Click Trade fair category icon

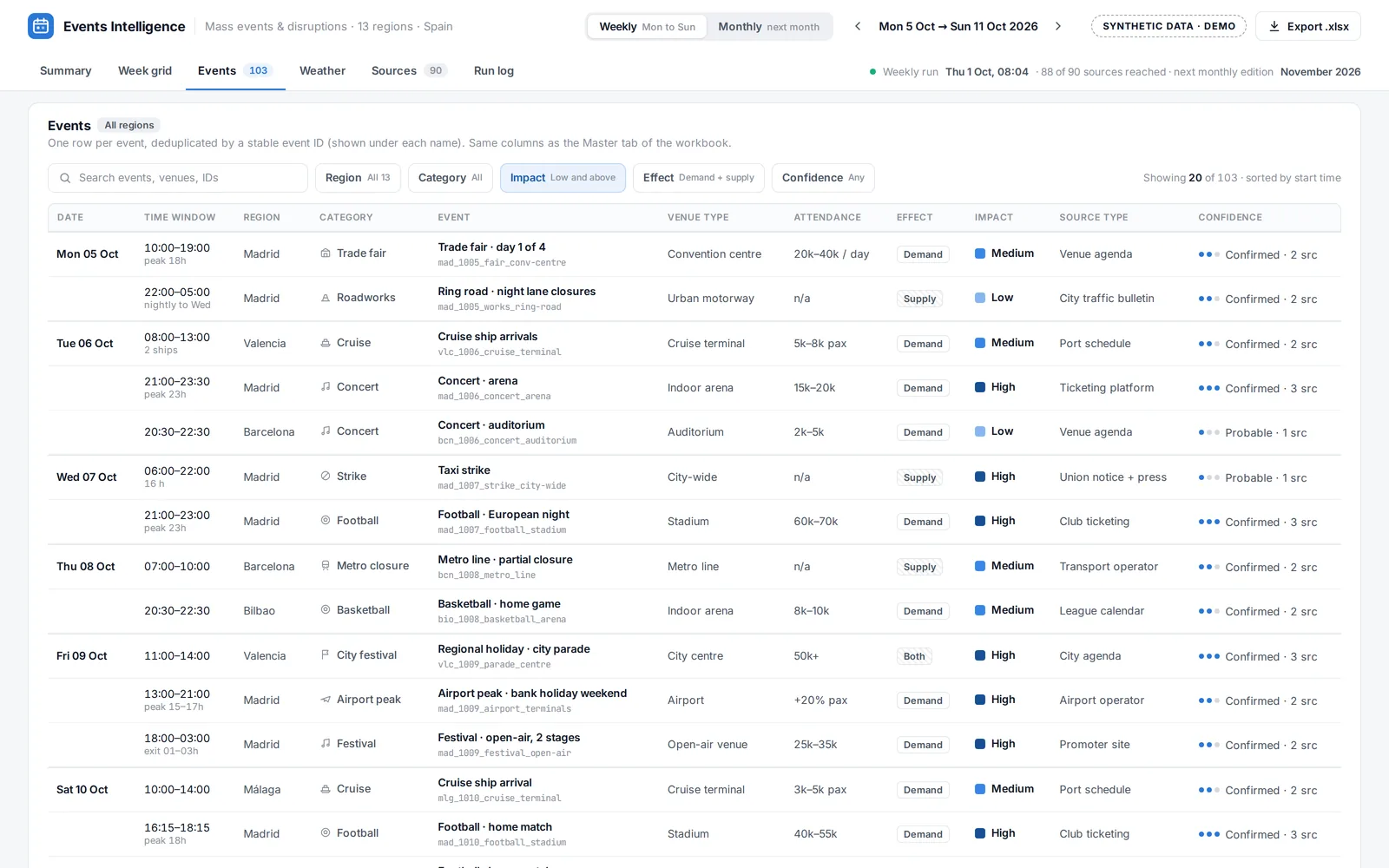point(326,253)
